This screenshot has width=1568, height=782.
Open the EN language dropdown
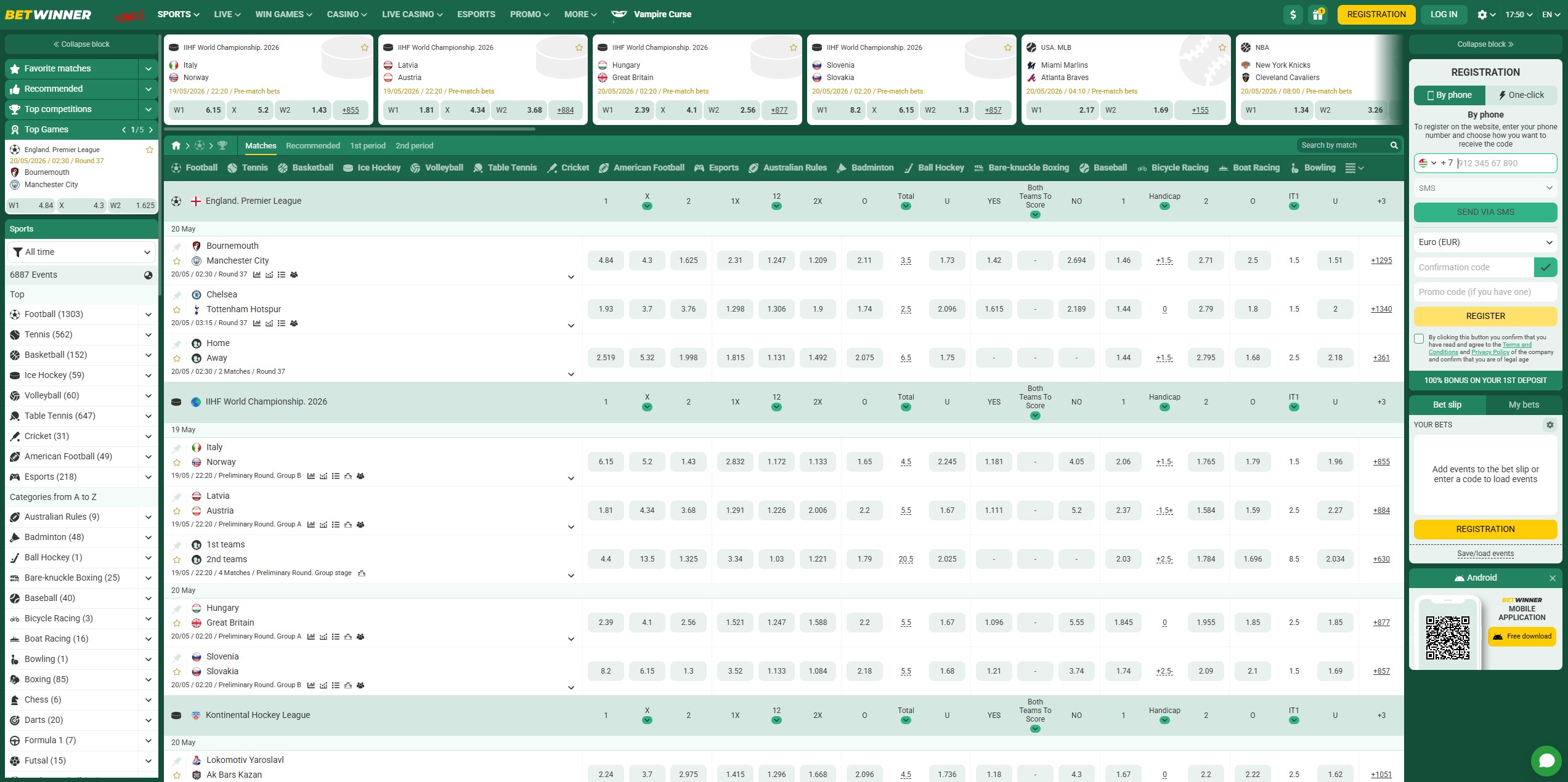coord(1551,15)
